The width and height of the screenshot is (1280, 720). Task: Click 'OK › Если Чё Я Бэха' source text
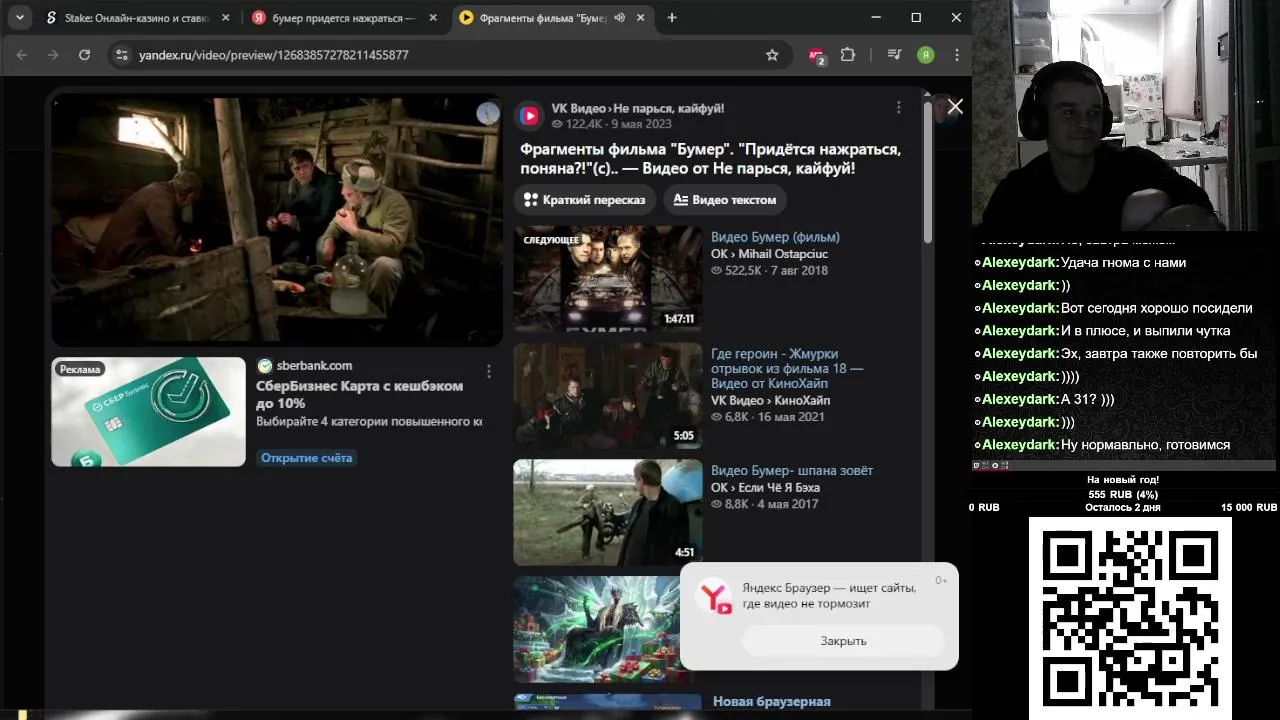point(765,488)
